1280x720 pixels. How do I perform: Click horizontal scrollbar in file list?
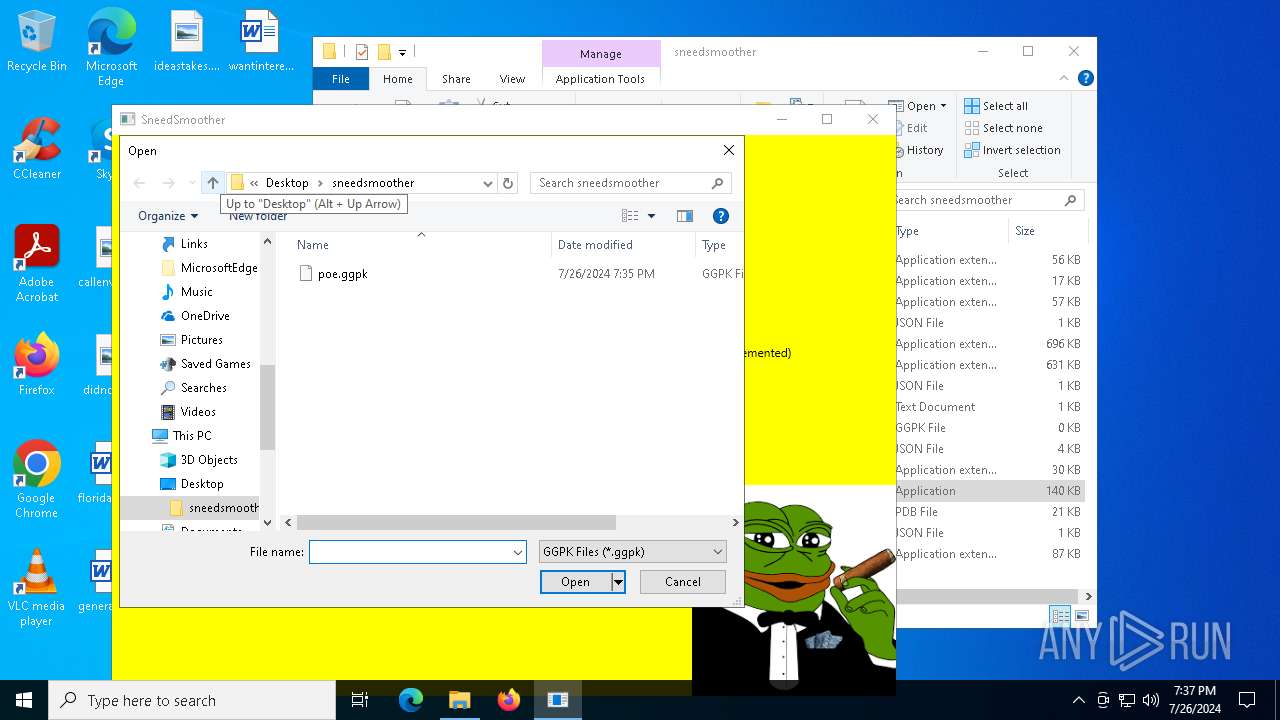(457, 522)
